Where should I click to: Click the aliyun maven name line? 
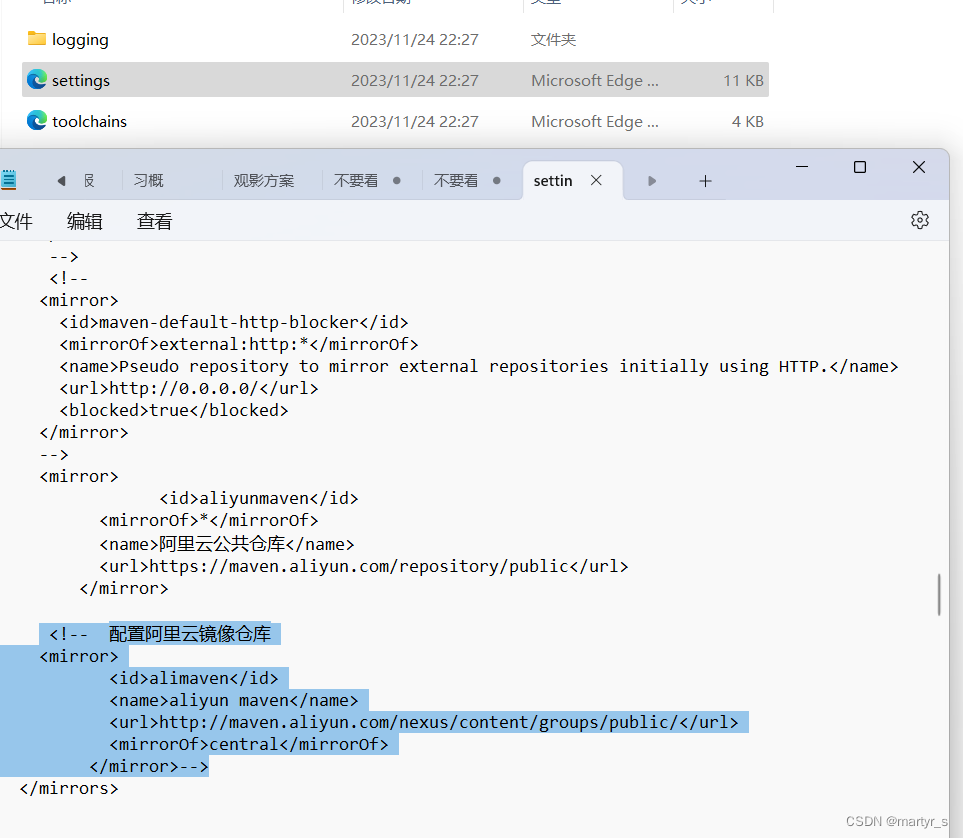pyautogui.click(x=233, y=700)
